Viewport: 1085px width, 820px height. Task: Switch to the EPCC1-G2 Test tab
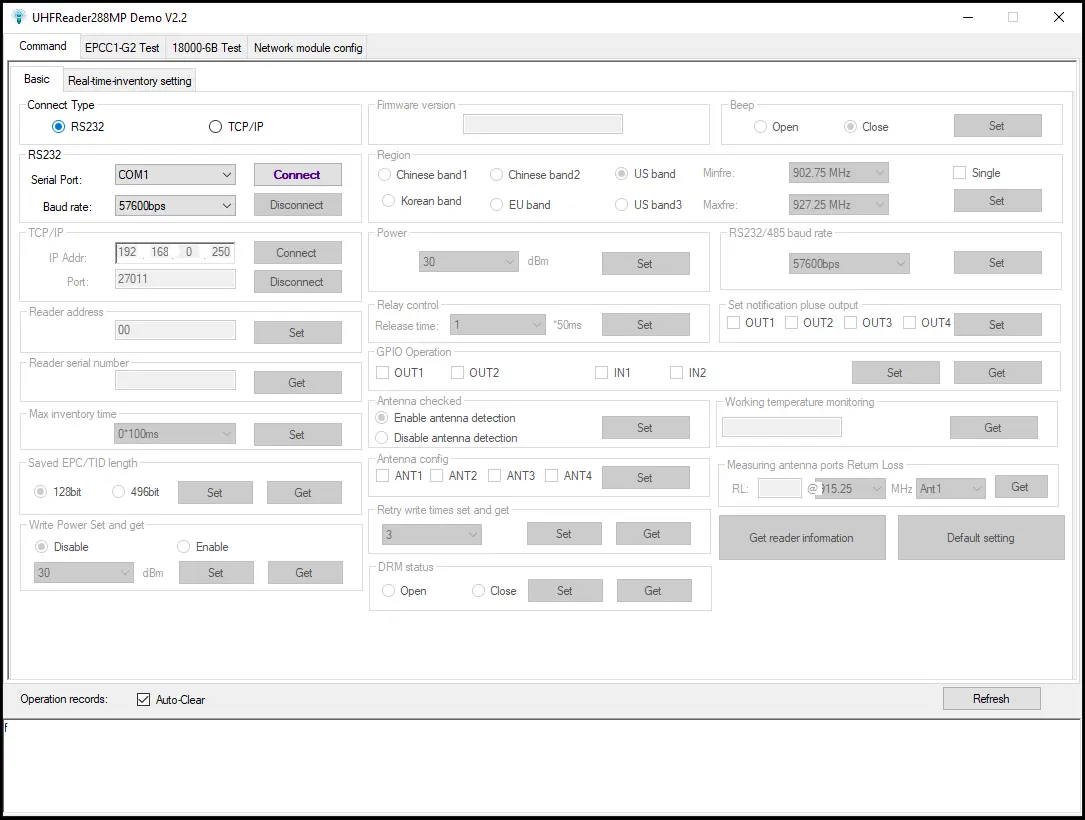122,48
